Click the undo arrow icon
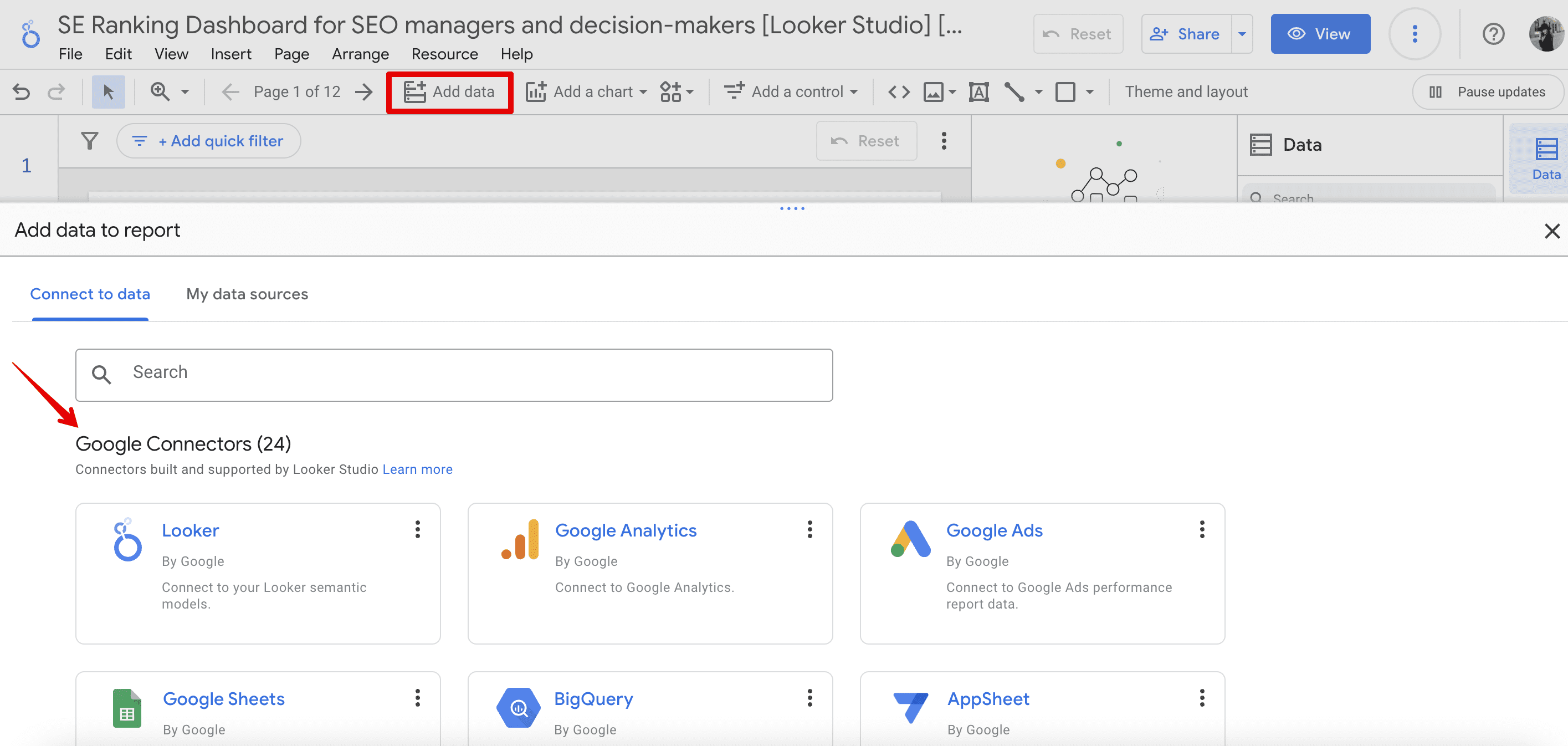The width and height of the screenshot is (1568, 746). tap(22, 92)
